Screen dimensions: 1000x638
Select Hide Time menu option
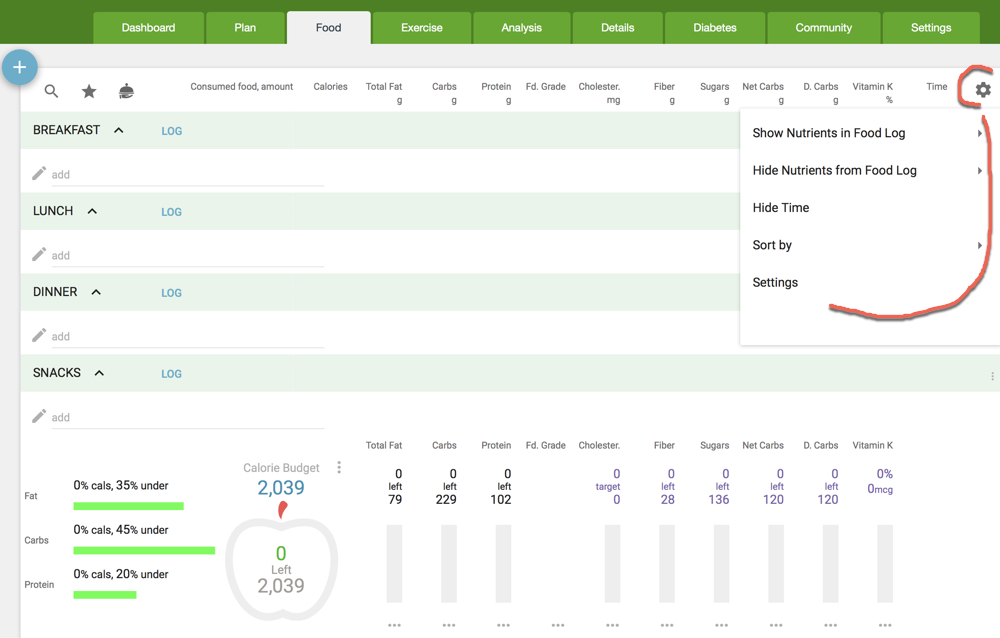coord(781,208)
